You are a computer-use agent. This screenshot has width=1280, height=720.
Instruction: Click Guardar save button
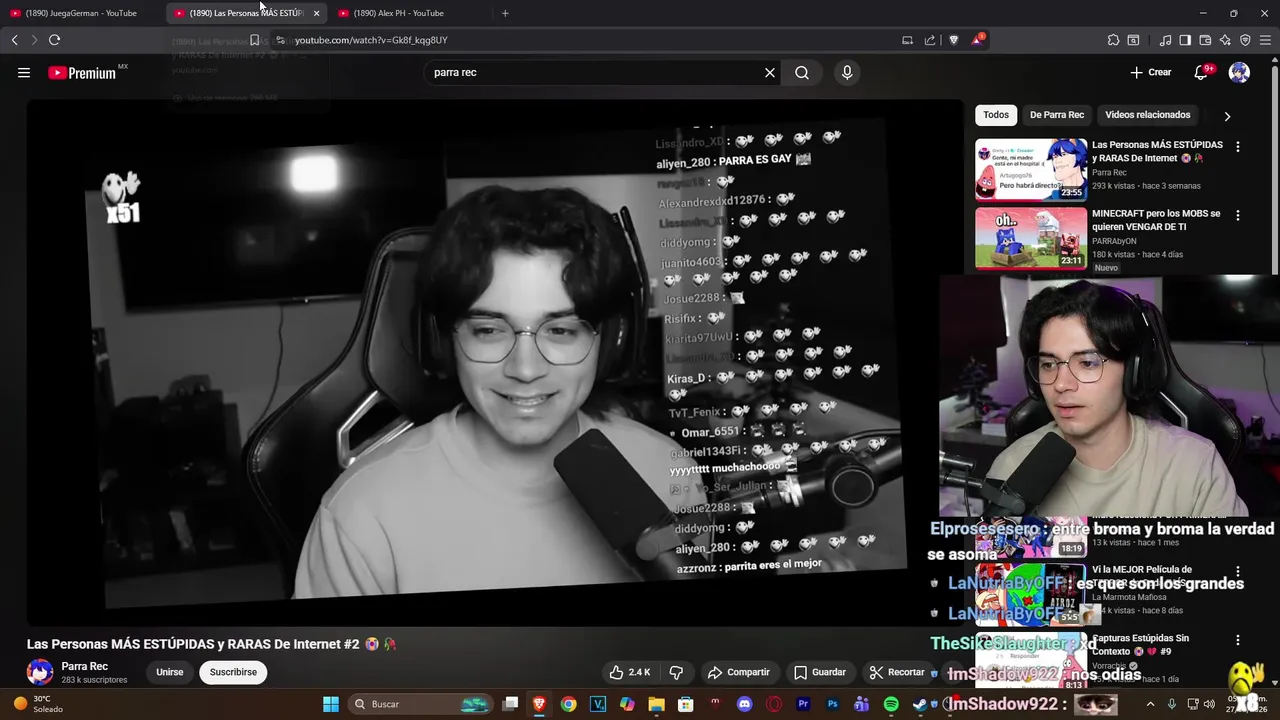820,672
